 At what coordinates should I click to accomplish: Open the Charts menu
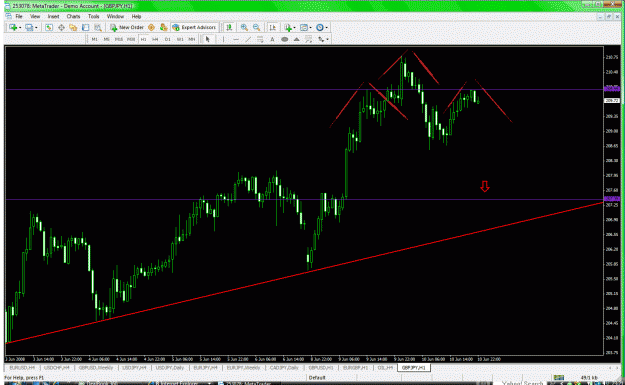pos(73,16)
